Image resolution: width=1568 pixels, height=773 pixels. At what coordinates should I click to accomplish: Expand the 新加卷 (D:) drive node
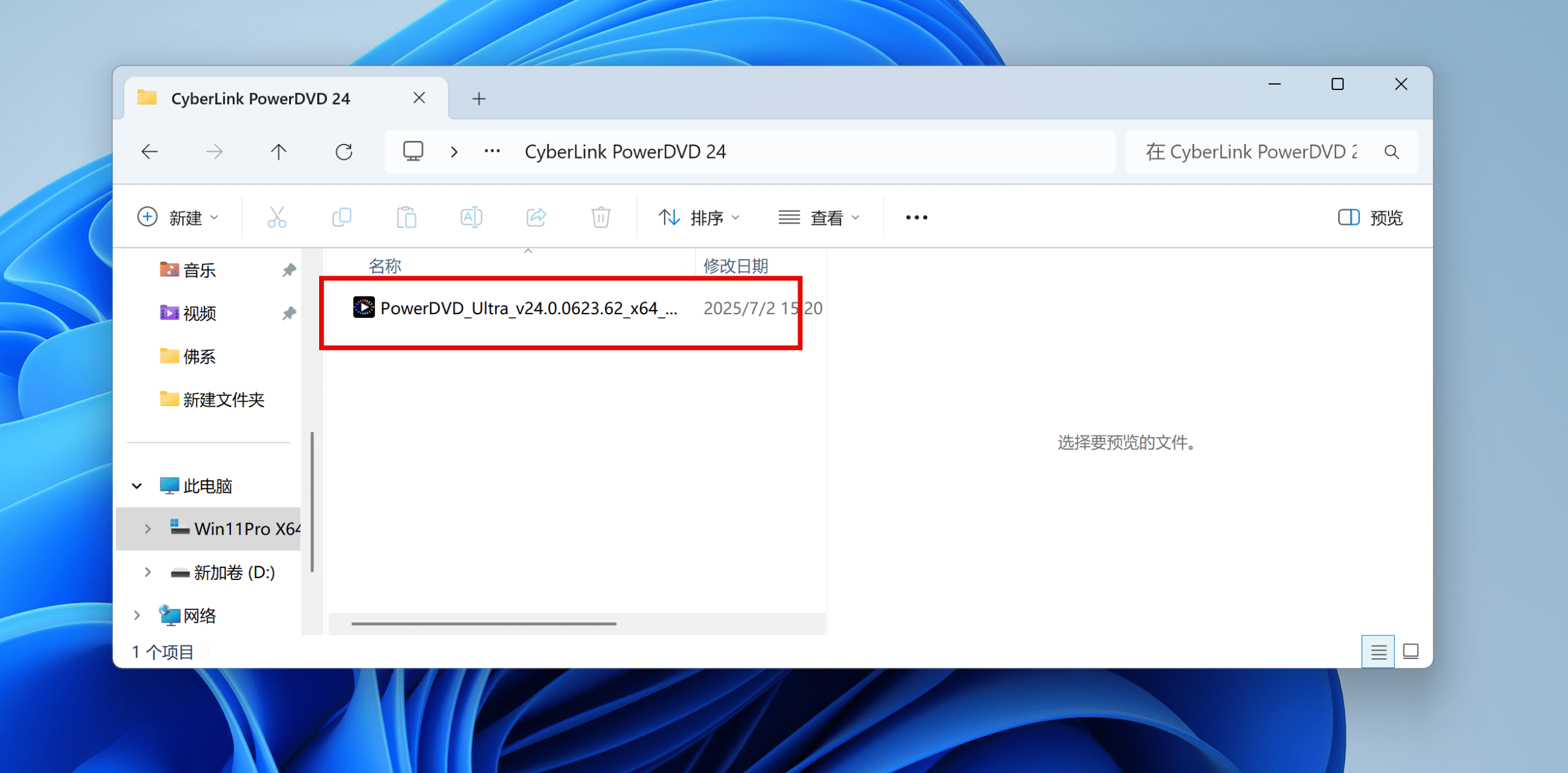148,572
